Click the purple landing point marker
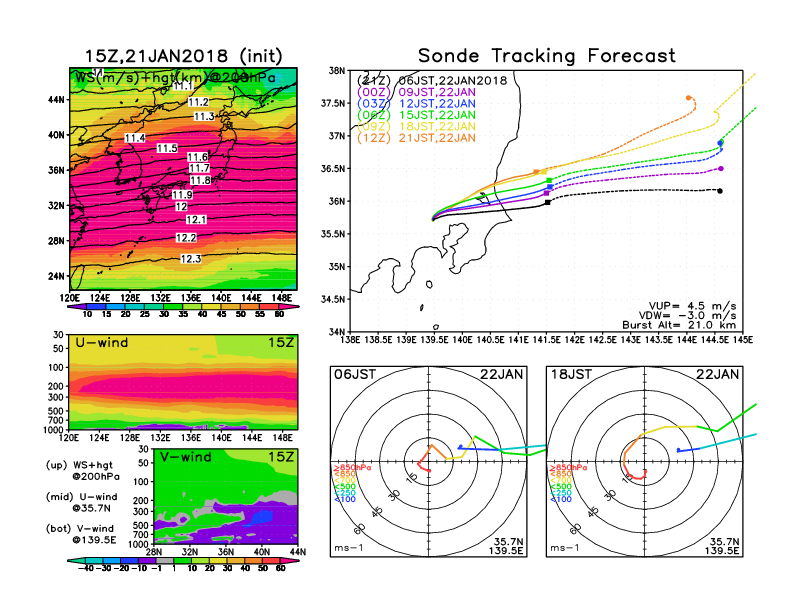792x612 pixels. [x=721, y=169]
